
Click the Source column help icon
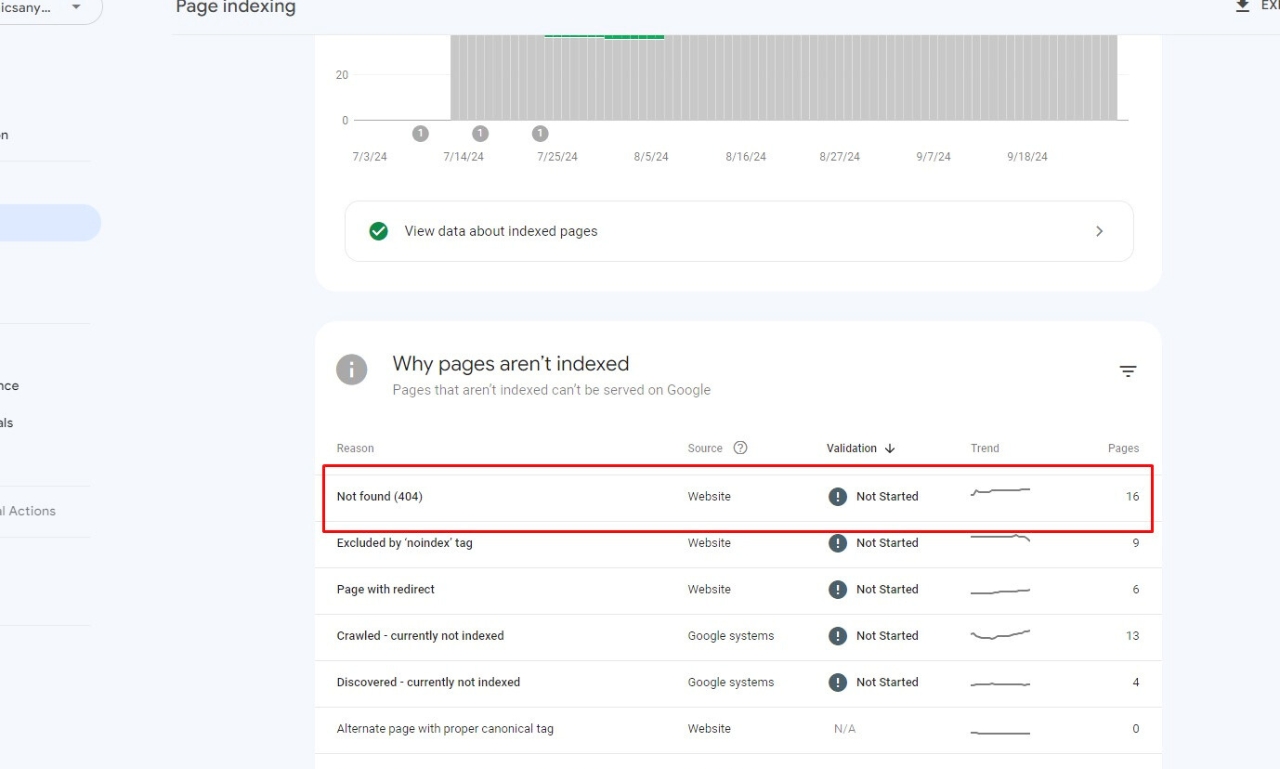click(740, 448)
